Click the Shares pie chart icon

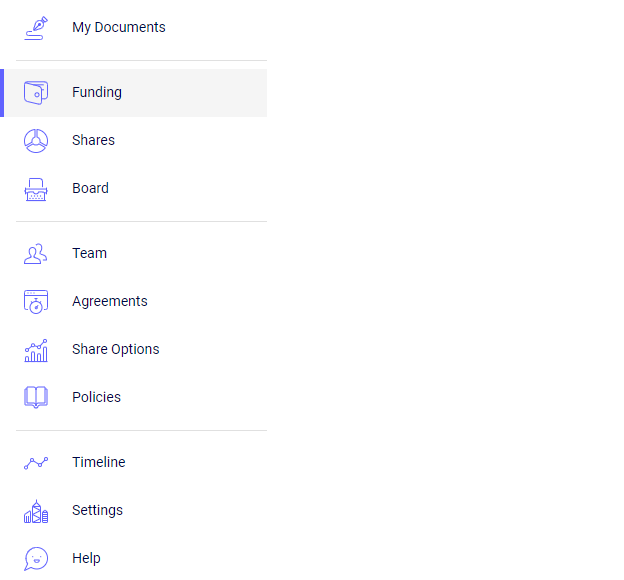tap(36, 141)
